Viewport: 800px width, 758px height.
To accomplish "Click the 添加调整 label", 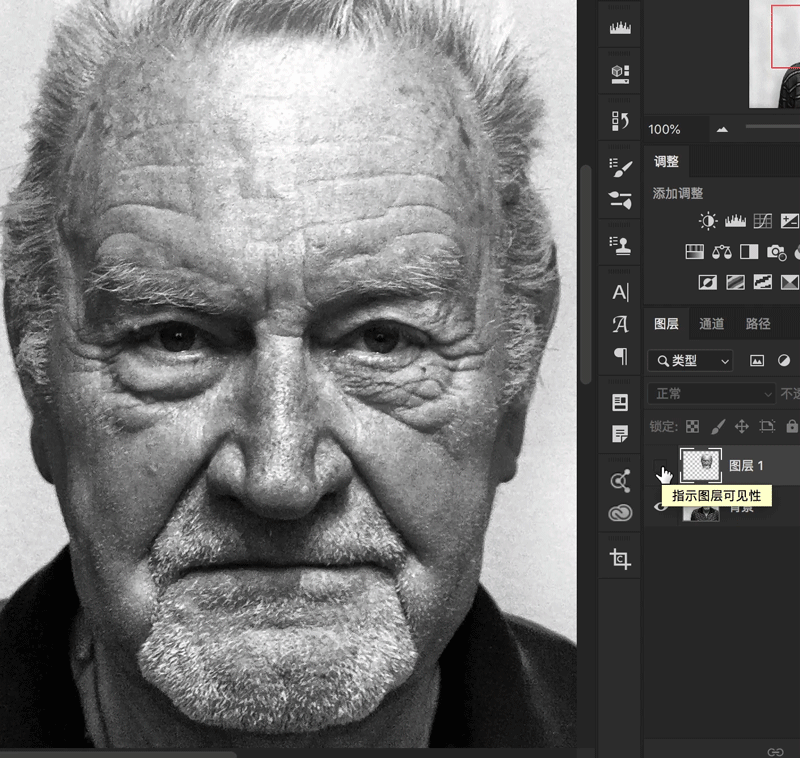I will coord(678,193).
